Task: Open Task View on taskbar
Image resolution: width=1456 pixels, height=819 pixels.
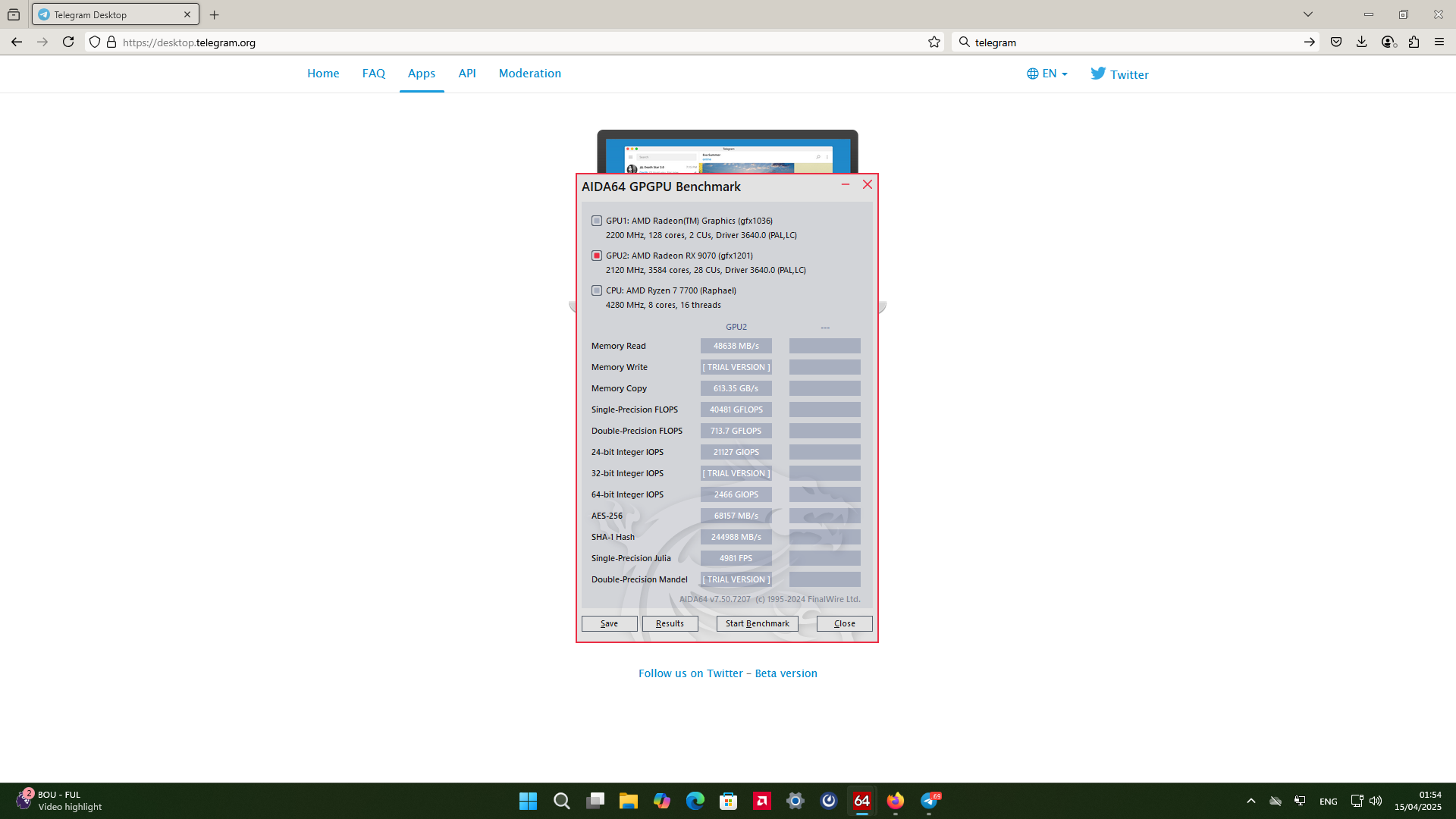Action: click(x=595, y=801)
